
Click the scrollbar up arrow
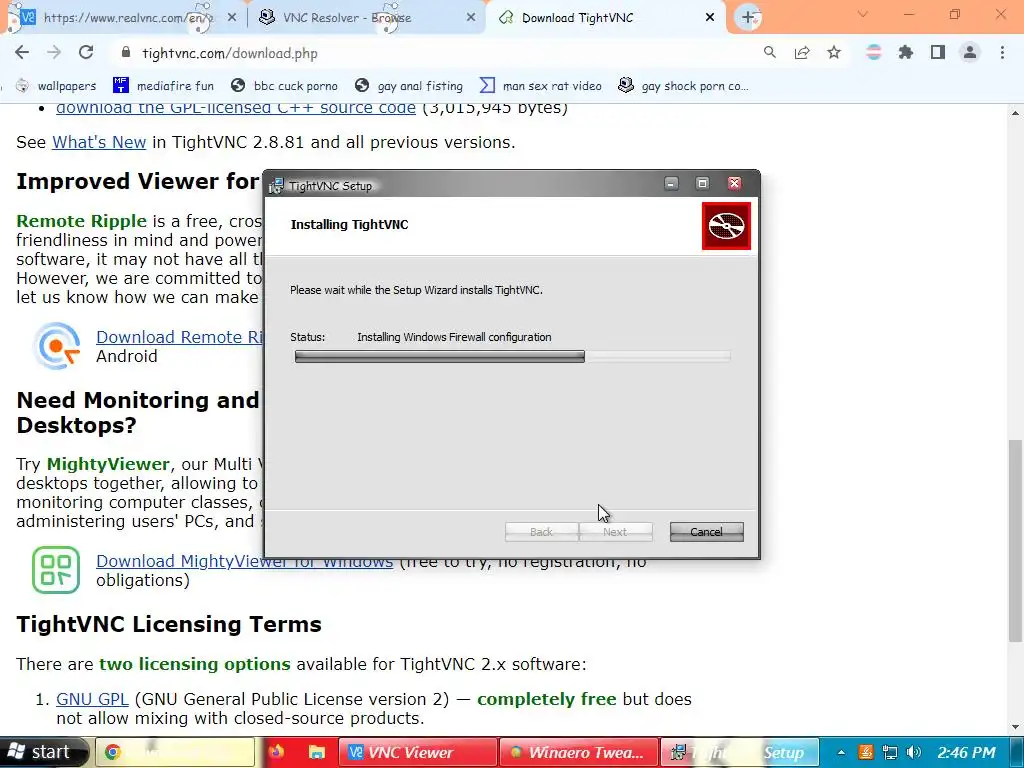pyautogui.click(x=1015, y=113)
